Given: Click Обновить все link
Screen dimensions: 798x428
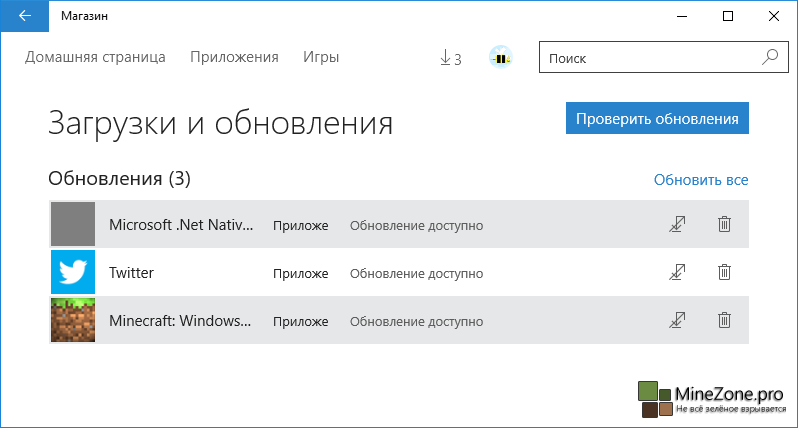Looking at the screenshot, I should 700,180.
